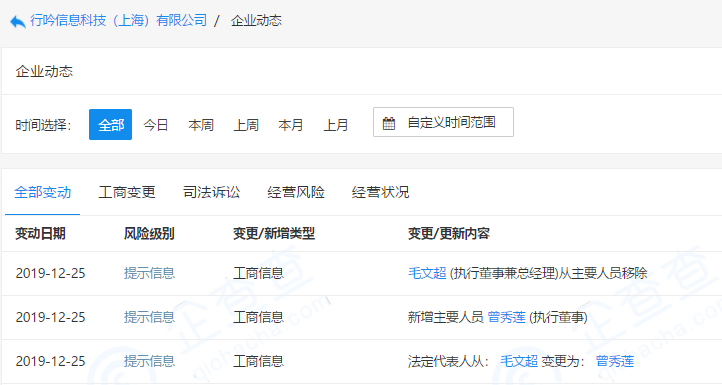Filter by 上月

pos(336,125)
